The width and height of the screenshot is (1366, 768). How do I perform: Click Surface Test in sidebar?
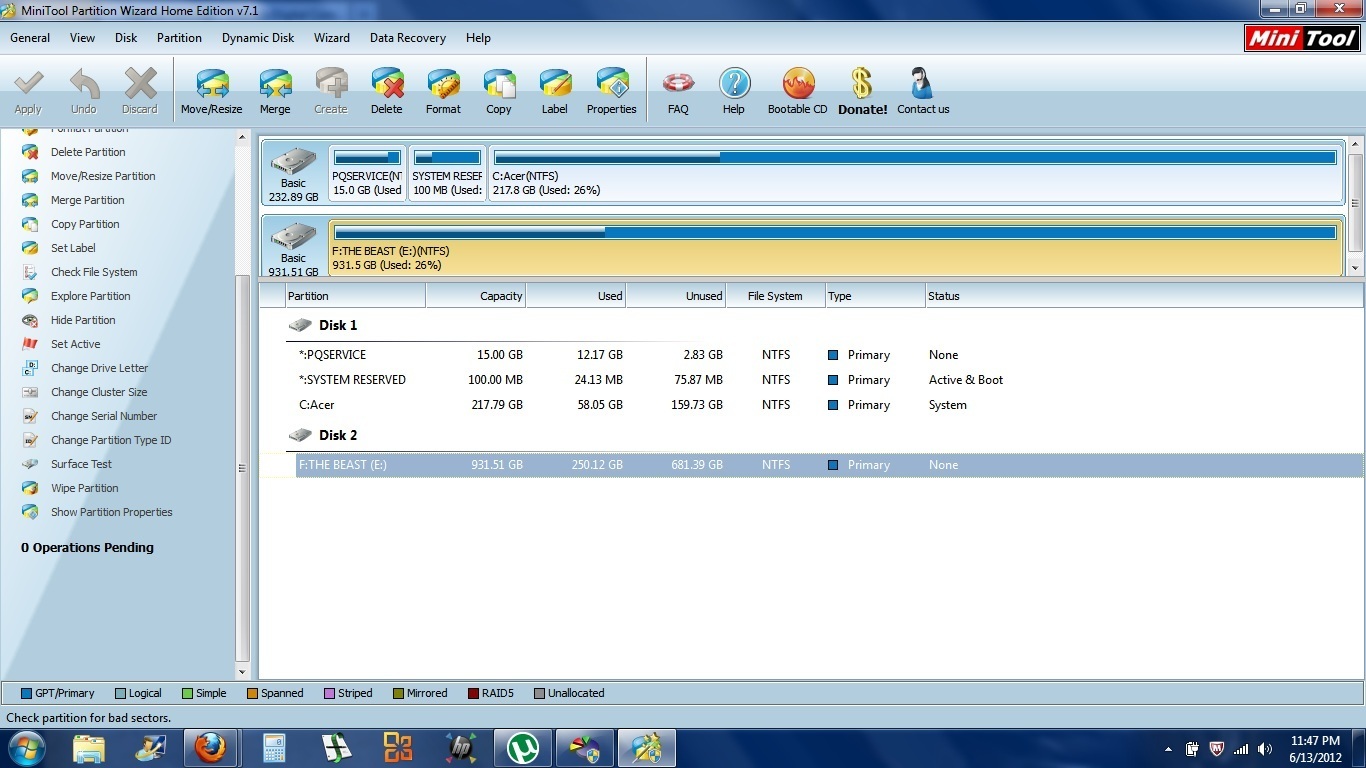81,464
